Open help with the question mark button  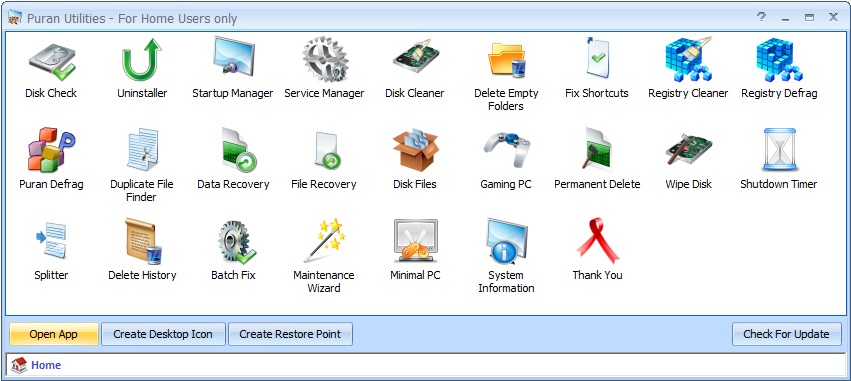click(x=761, y=17)
